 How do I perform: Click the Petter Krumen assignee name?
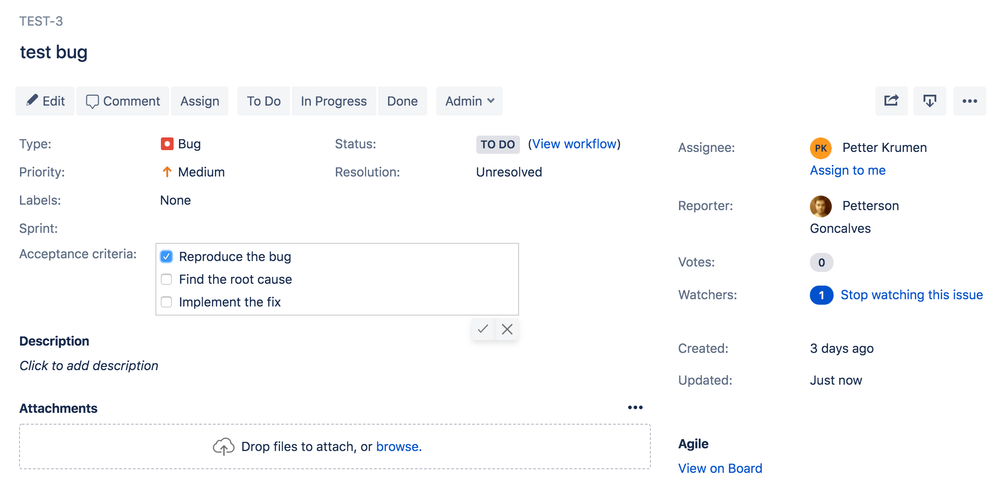click(884, 148)
